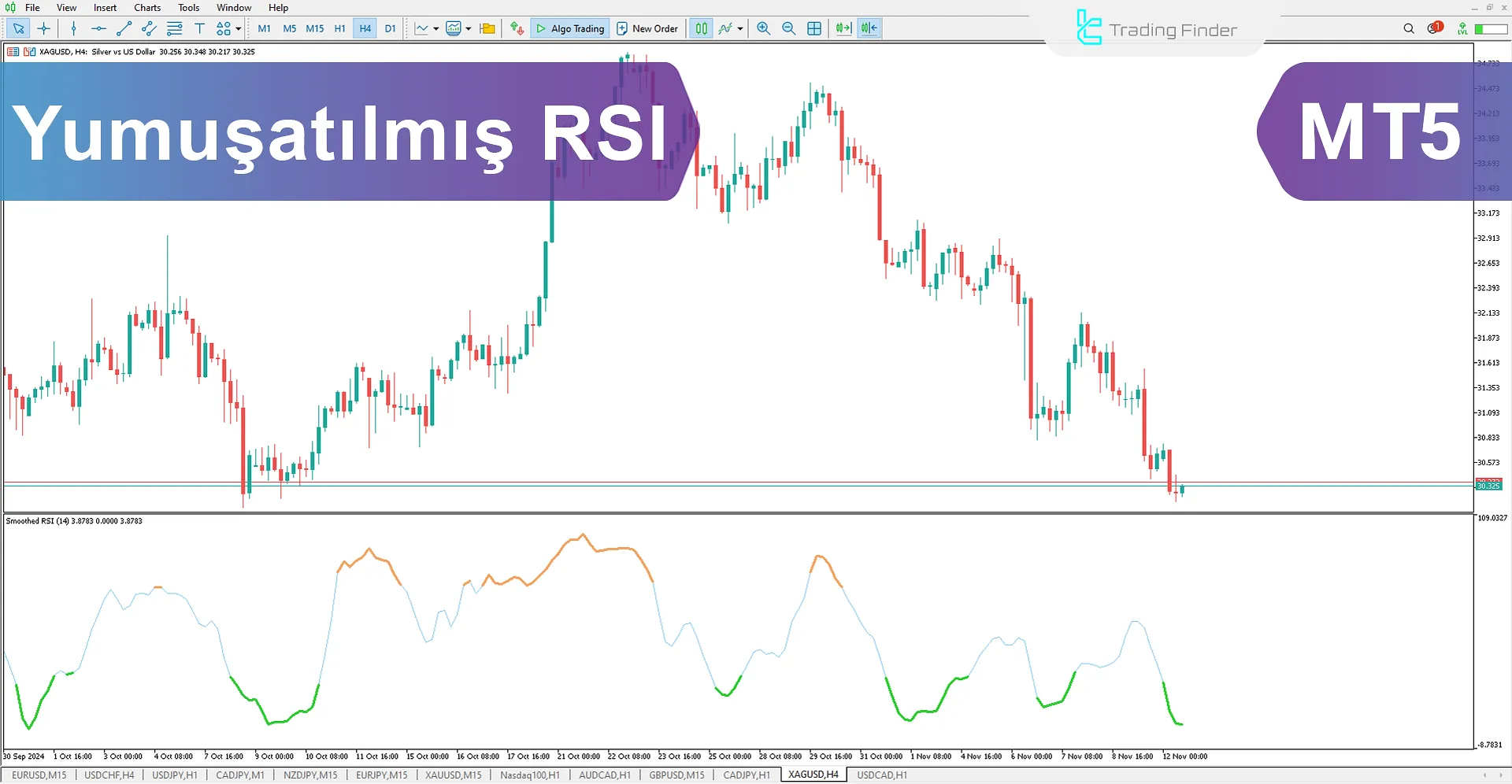Zoom in on the chart
The width and height of the screenshot is (1512, 784).
coord(763,28)
